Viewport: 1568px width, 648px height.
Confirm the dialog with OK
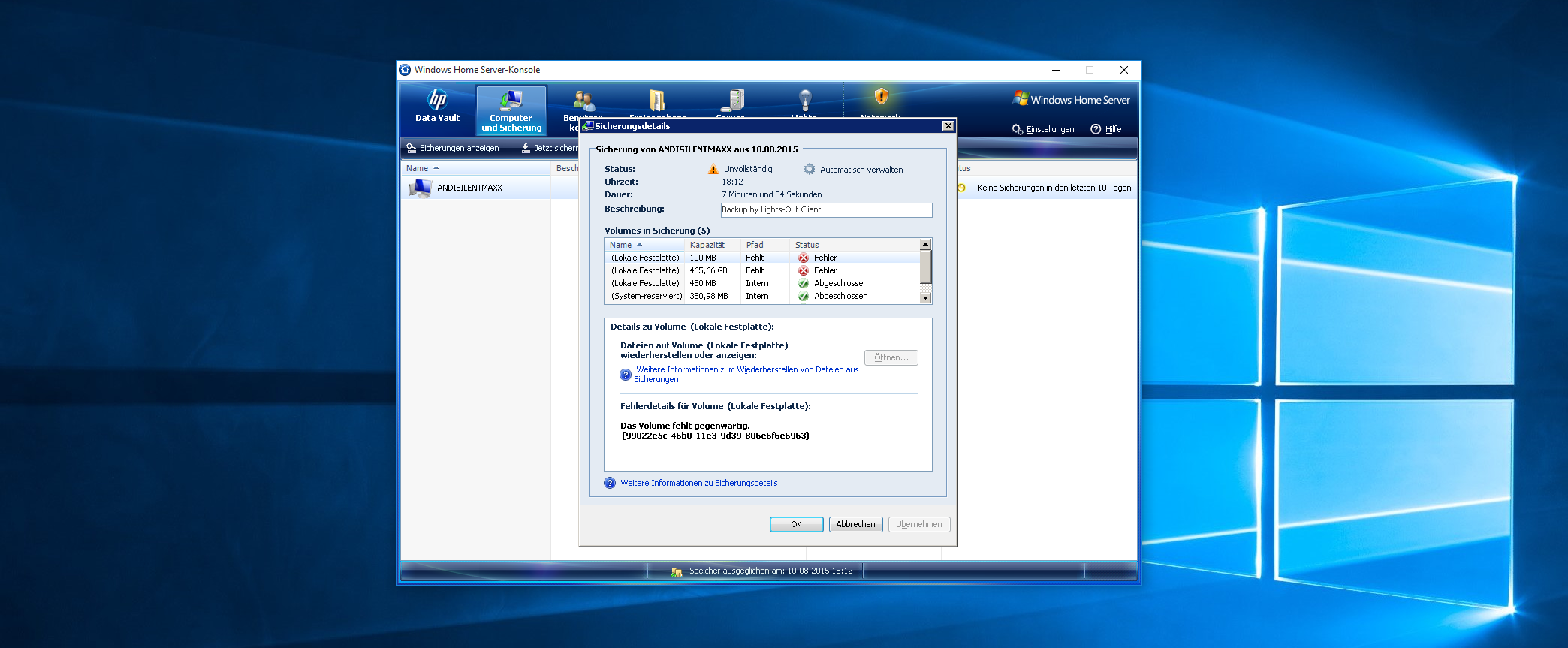click(x=796, y=525)
